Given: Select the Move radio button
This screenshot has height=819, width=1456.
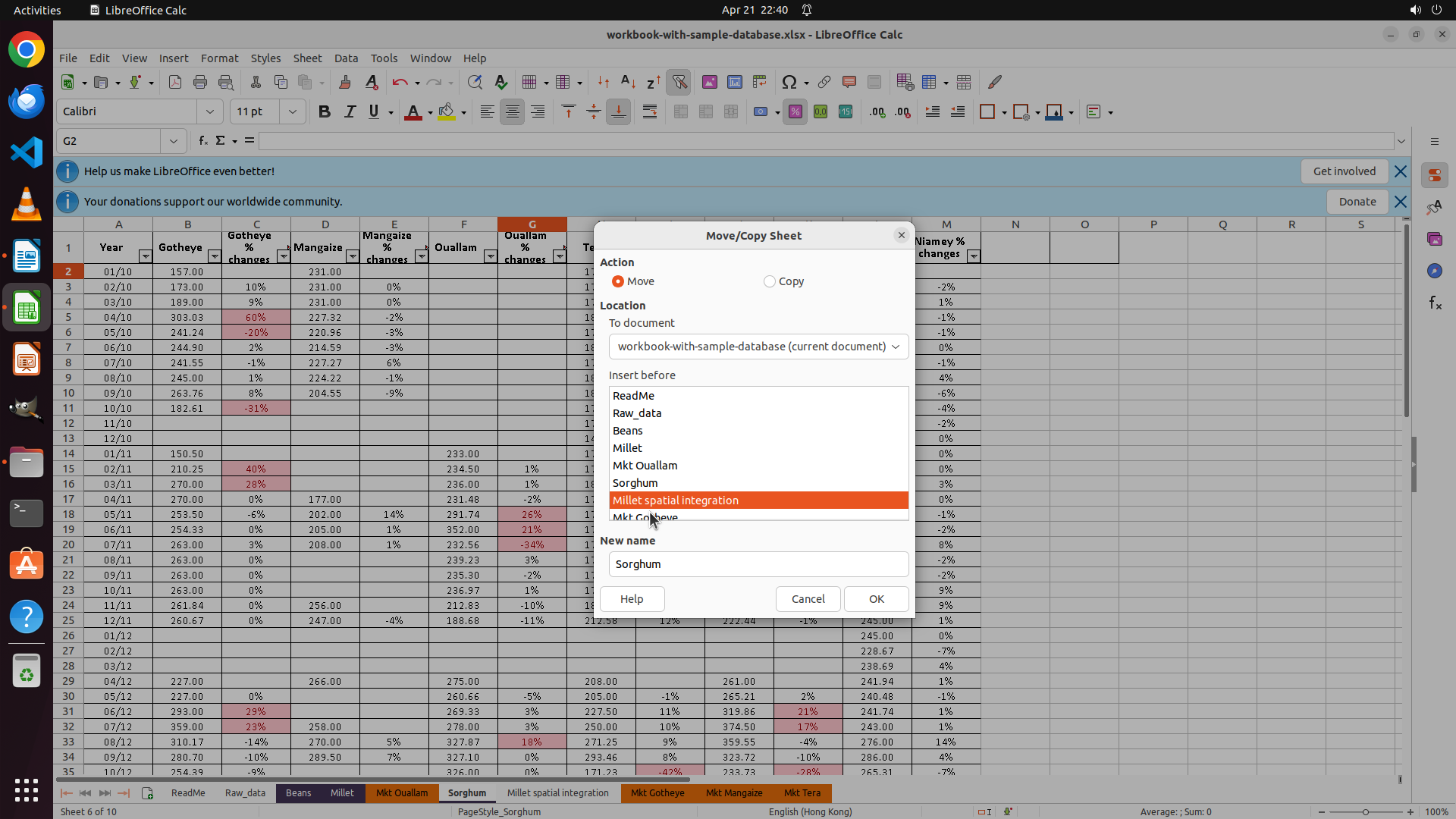Looking at the screenshot, I should (618, 281).
